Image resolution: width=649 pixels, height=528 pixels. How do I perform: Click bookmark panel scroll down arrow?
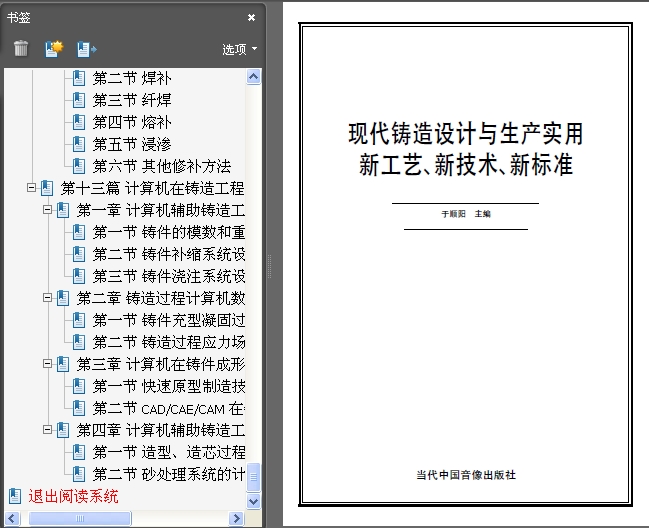pyautogui.click(x=254, y=501)
